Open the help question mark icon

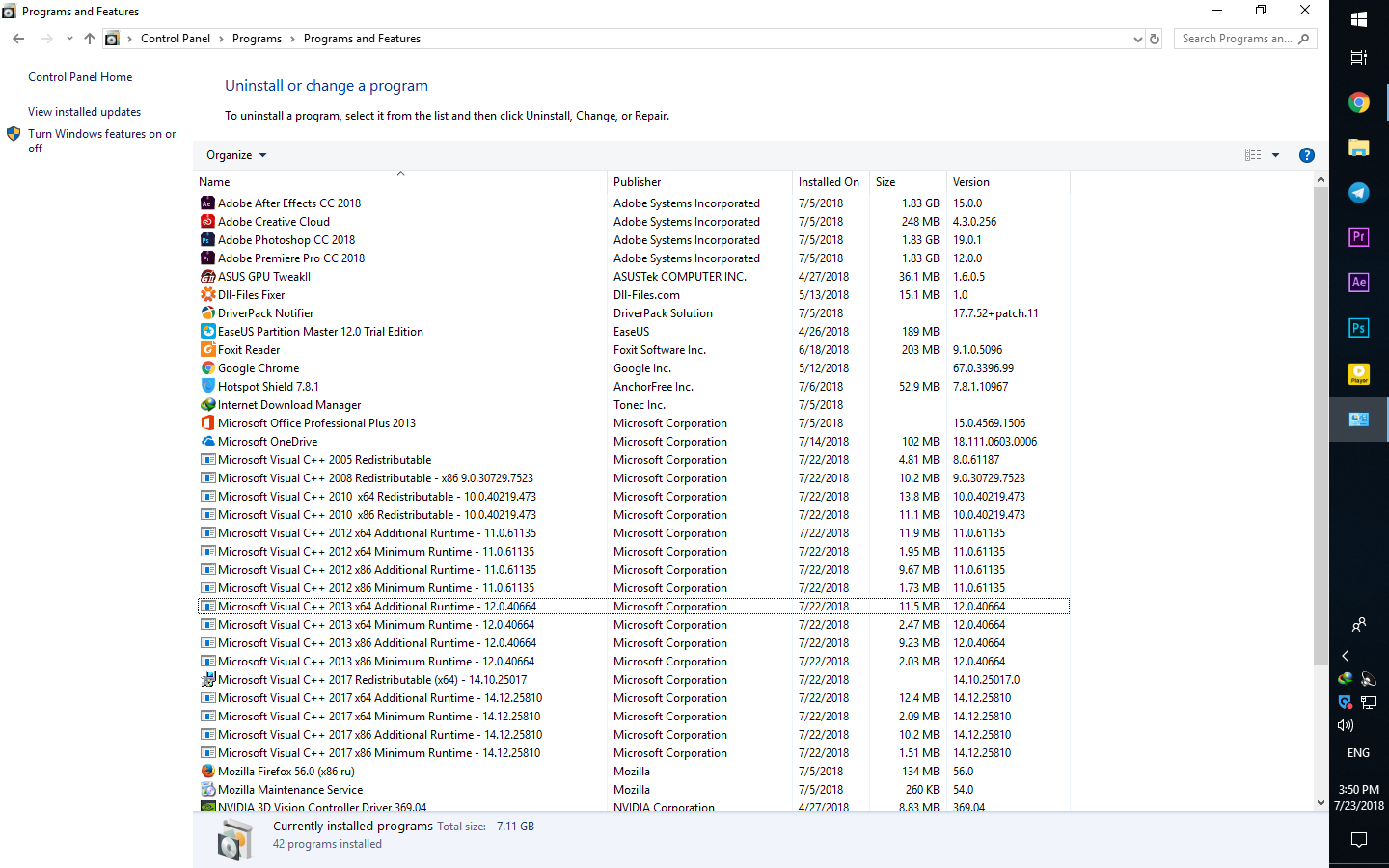pyautogui.click(x=1307, y=155)
